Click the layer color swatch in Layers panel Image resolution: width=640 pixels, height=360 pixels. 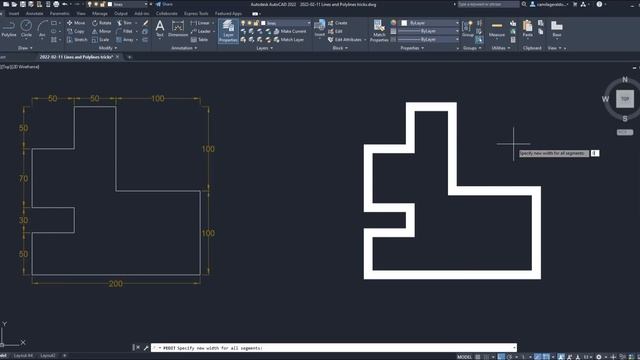click(263, 23)
